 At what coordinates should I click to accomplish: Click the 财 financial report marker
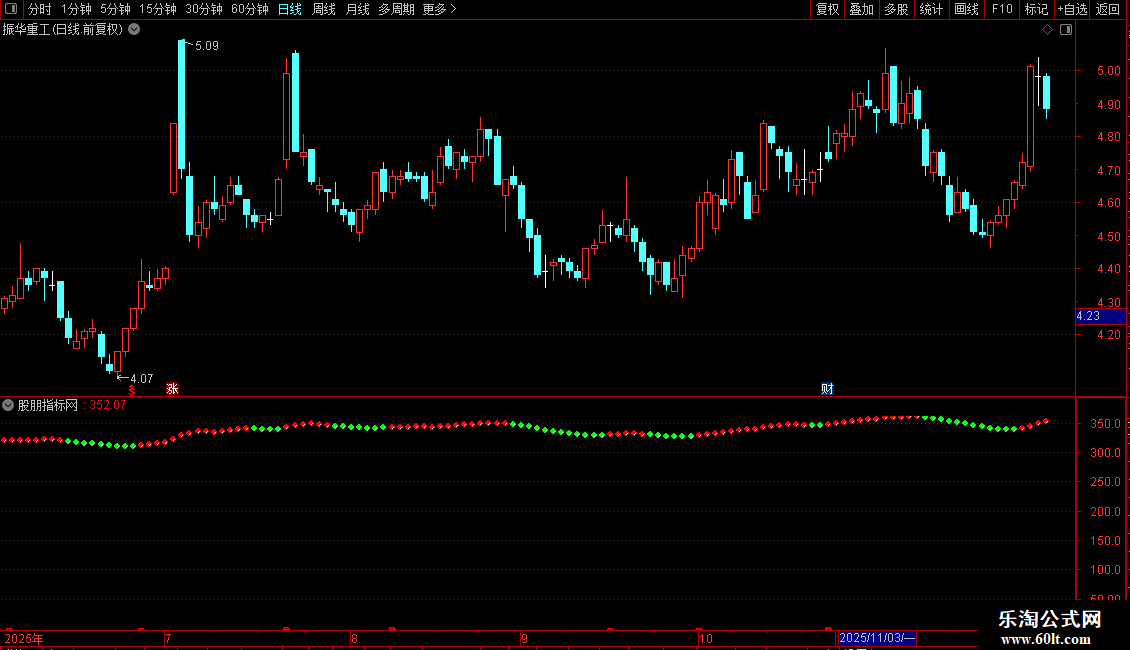(827, 388)
